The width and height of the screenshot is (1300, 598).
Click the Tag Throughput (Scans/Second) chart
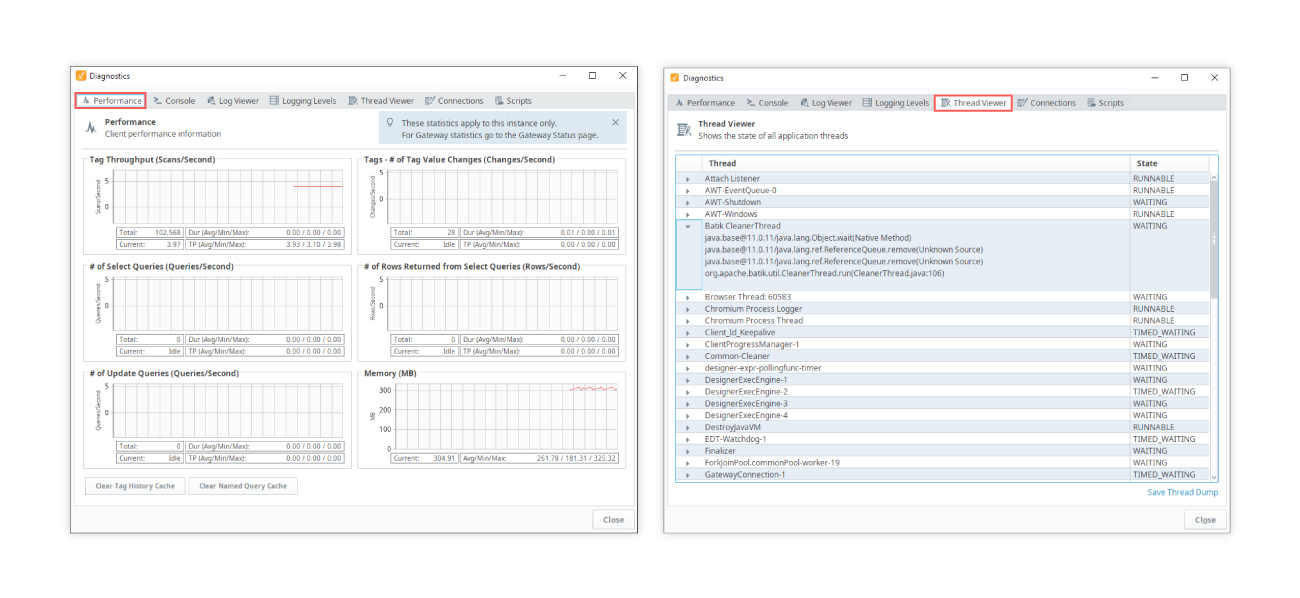point(228,195)
